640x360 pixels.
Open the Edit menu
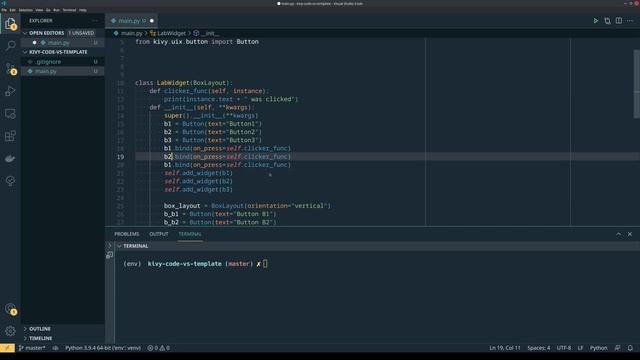13,10
